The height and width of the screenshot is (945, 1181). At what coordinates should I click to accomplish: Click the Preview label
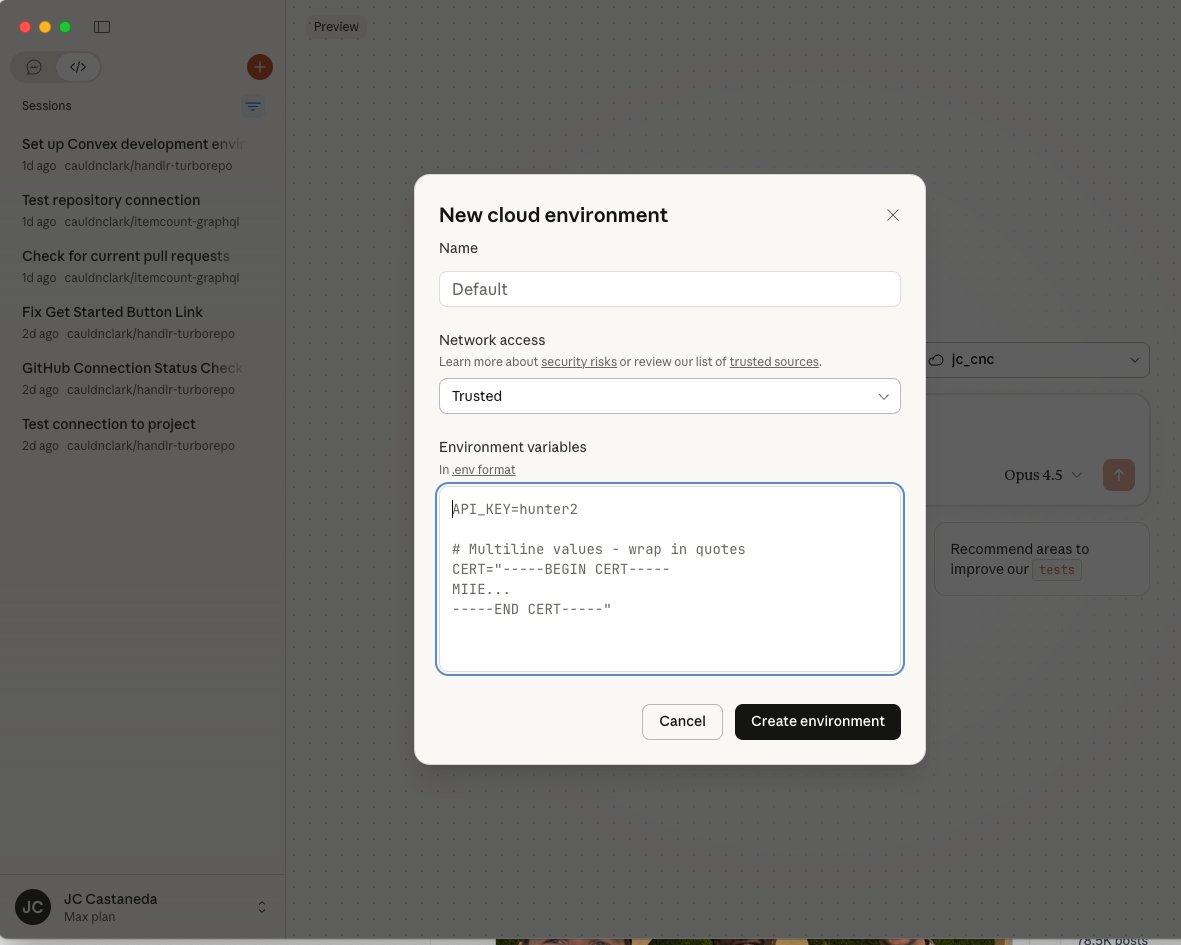click(336, 27)
